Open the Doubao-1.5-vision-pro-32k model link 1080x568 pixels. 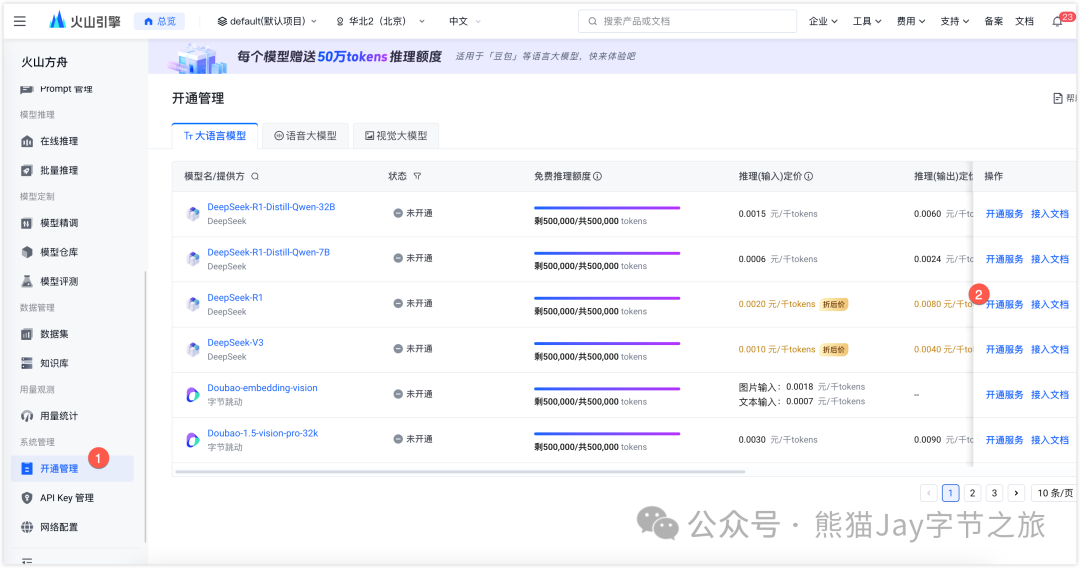(262, 433)
